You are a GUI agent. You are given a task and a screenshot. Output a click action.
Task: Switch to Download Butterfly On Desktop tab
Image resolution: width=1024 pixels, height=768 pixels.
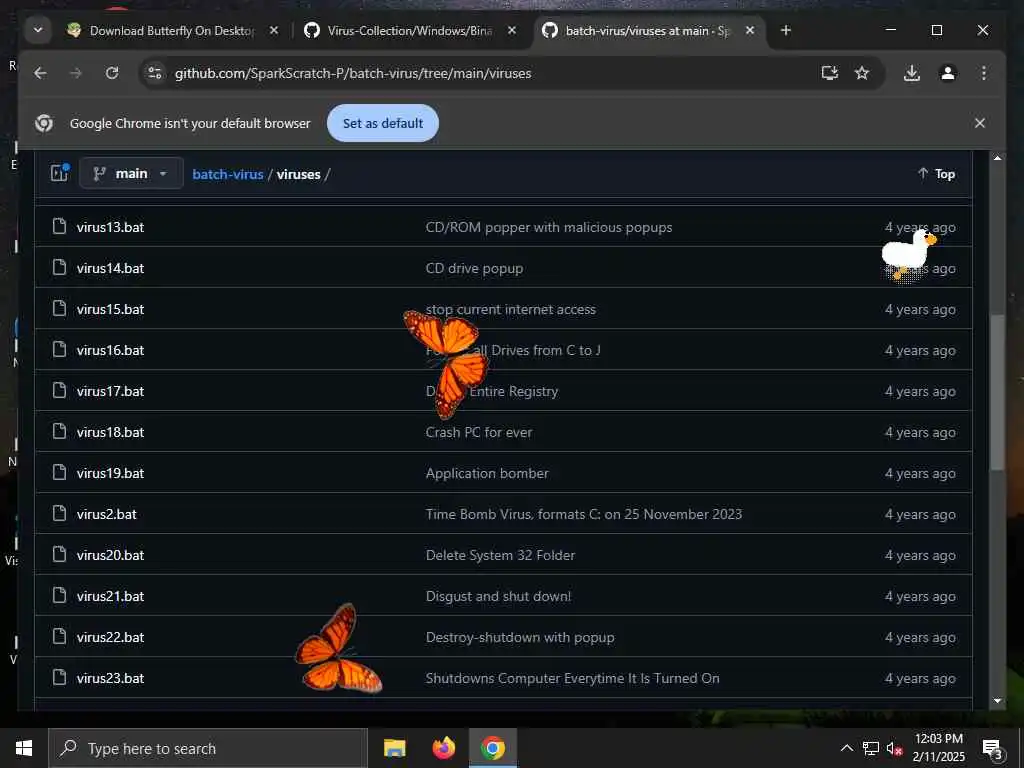pyautogui.click(x=173, y=30)
